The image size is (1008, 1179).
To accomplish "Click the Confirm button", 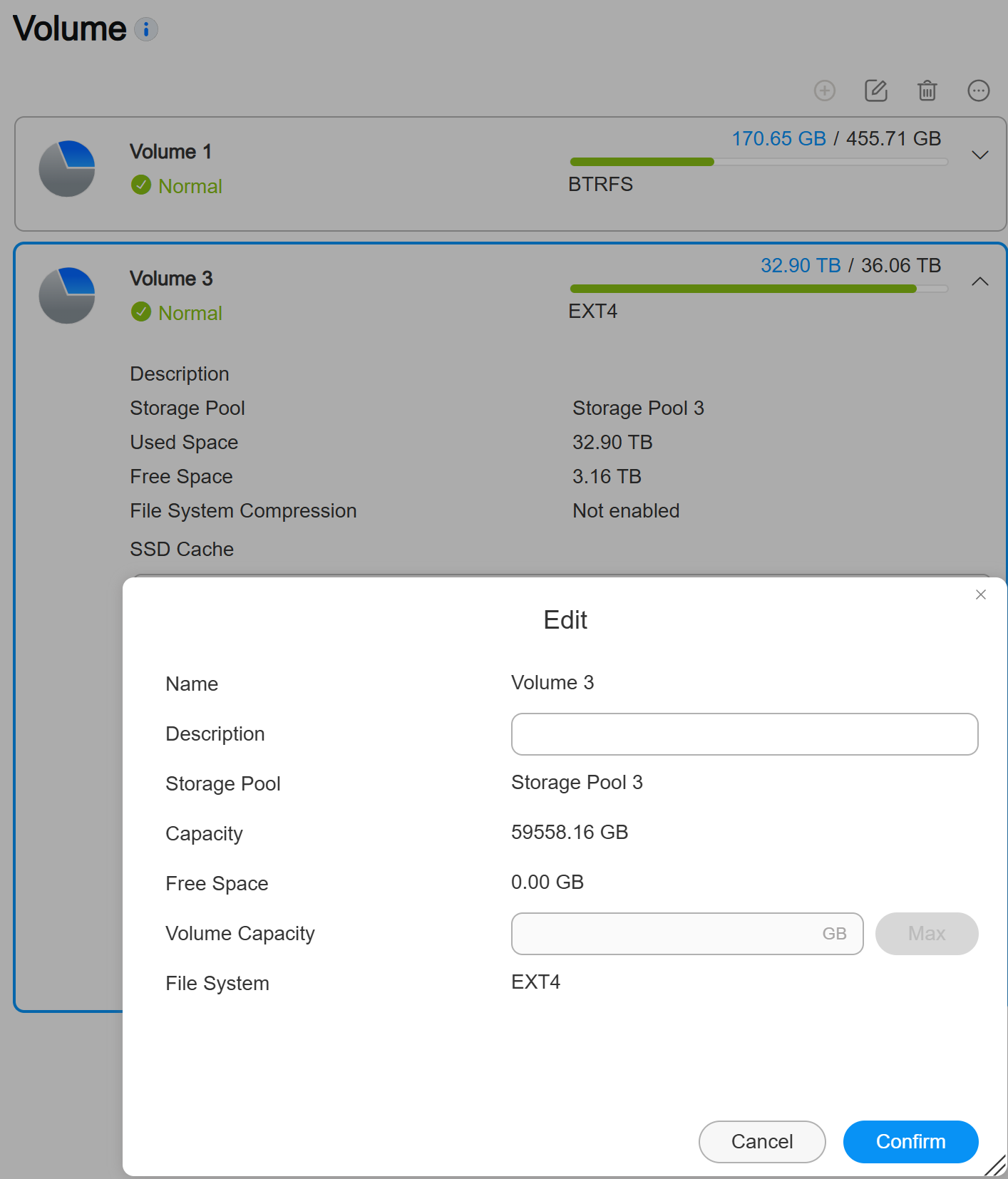I will pyautogui.click(x=910, y=1142).
